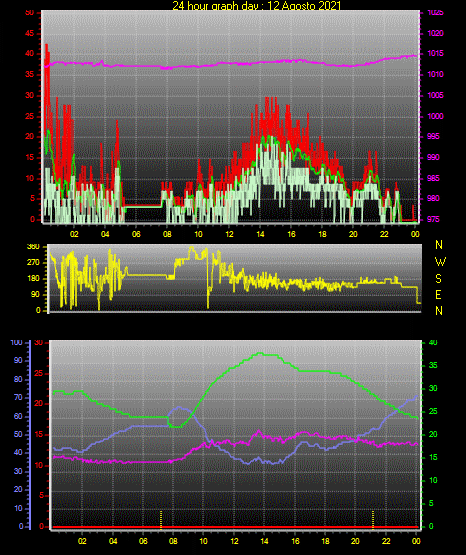Click the W compass letter beside direction chart
This screenshot has height=555, width=466.
tap(440, 262)
